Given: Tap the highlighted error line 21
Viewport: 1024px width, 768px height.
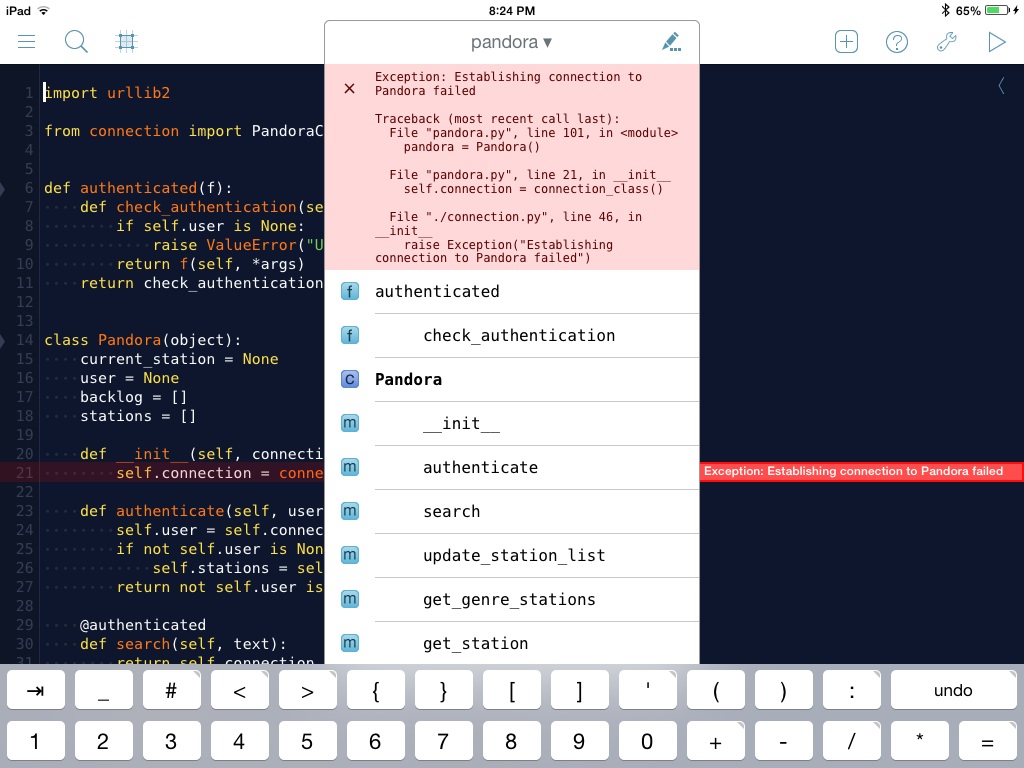Looking at the screenshot, I should (x=162, y=472).
